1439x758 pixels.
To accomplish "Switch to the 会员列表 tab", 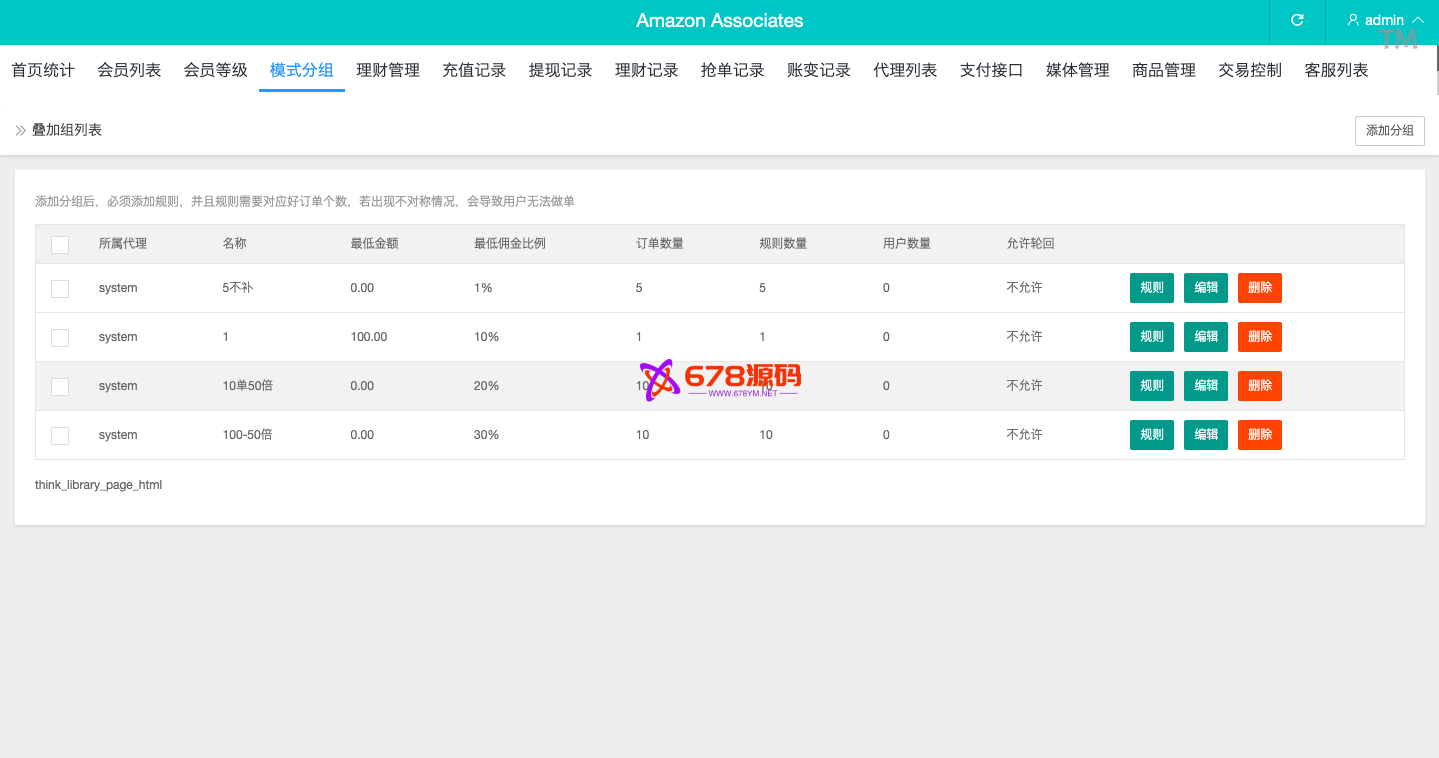I will coord(129,70).
